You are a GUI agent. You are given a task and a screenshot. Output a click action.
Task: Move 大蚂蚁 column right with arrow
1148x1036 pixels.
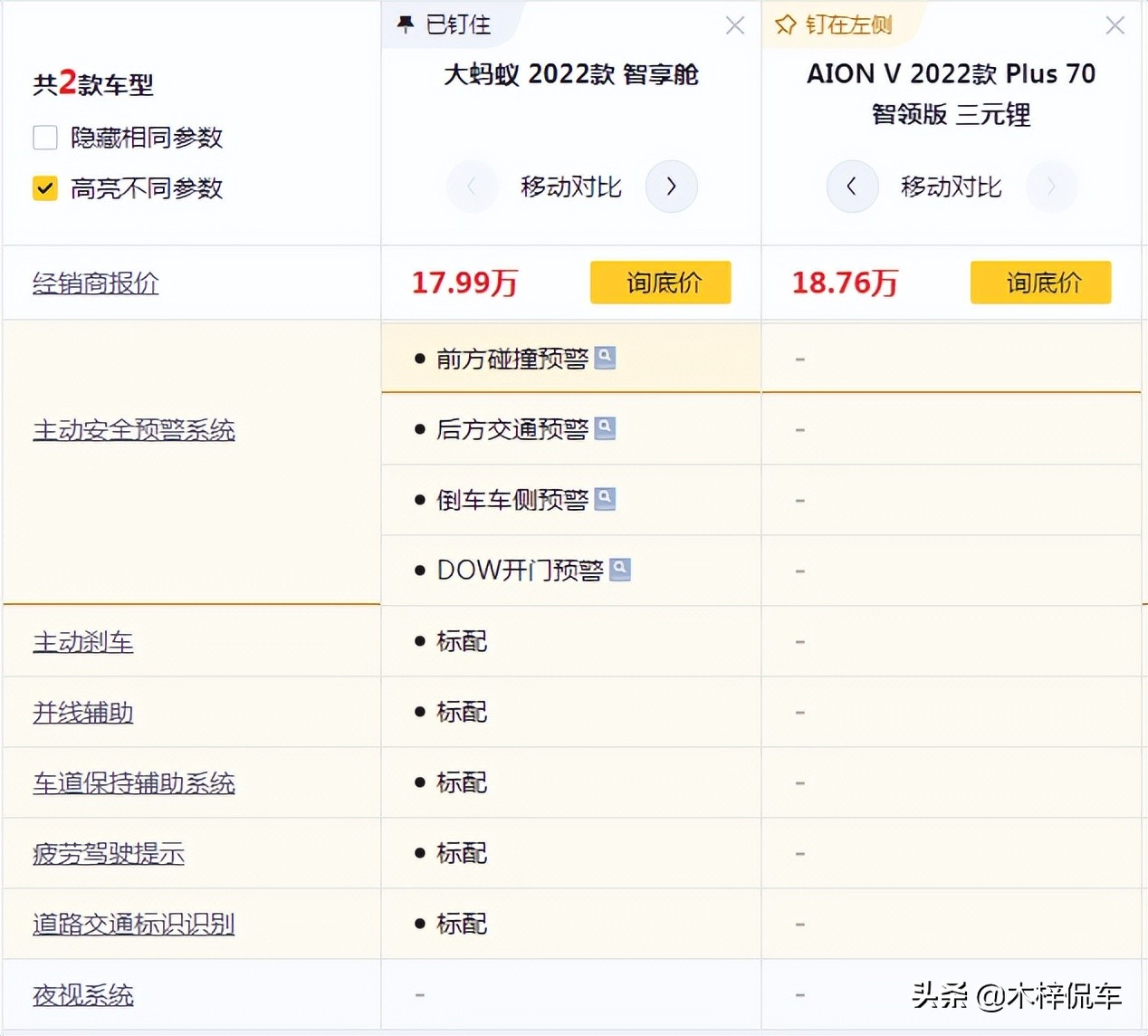671,187
